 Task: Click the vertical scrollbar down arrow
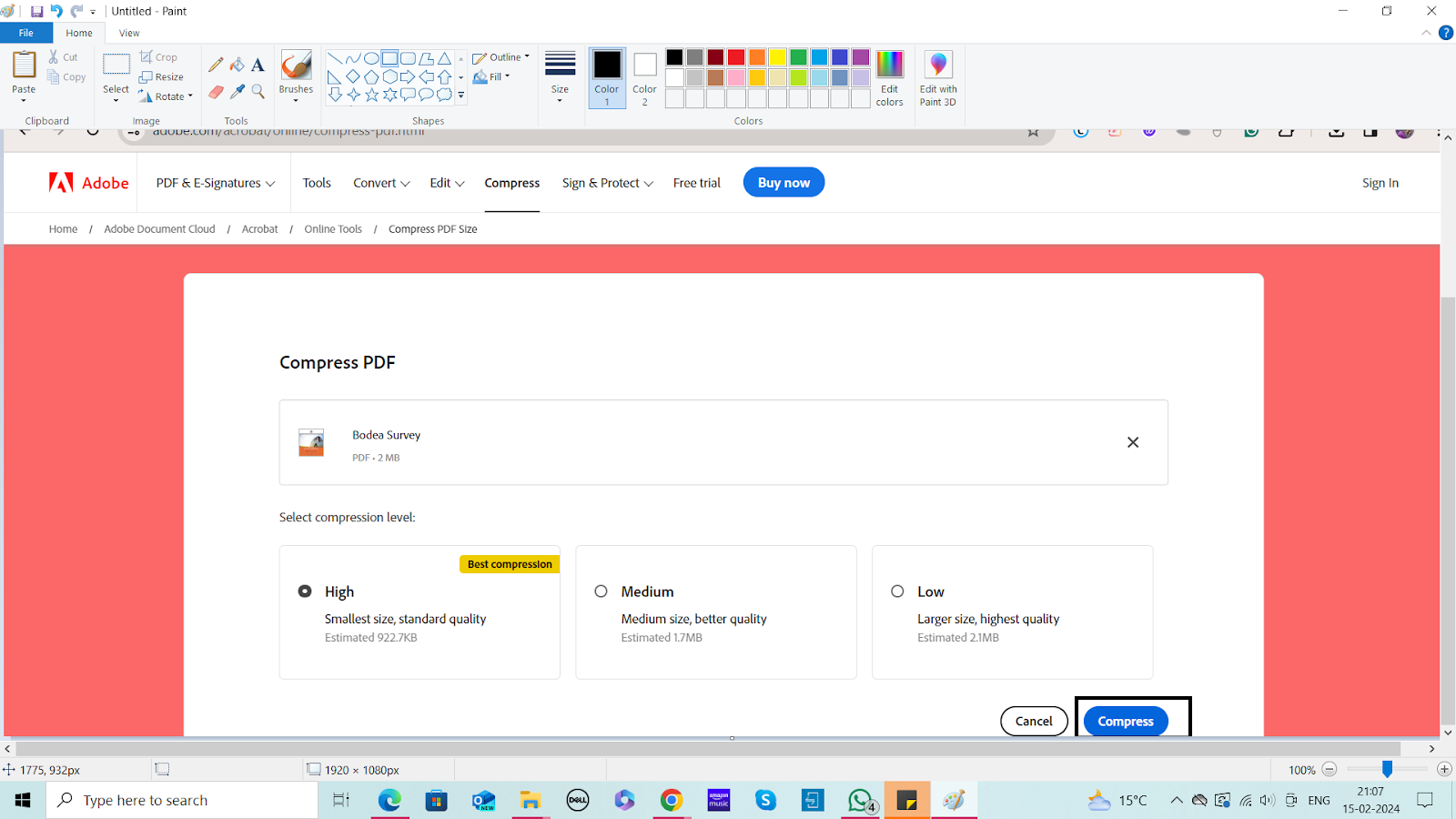pyautogui.click(x=1448, y=732)
